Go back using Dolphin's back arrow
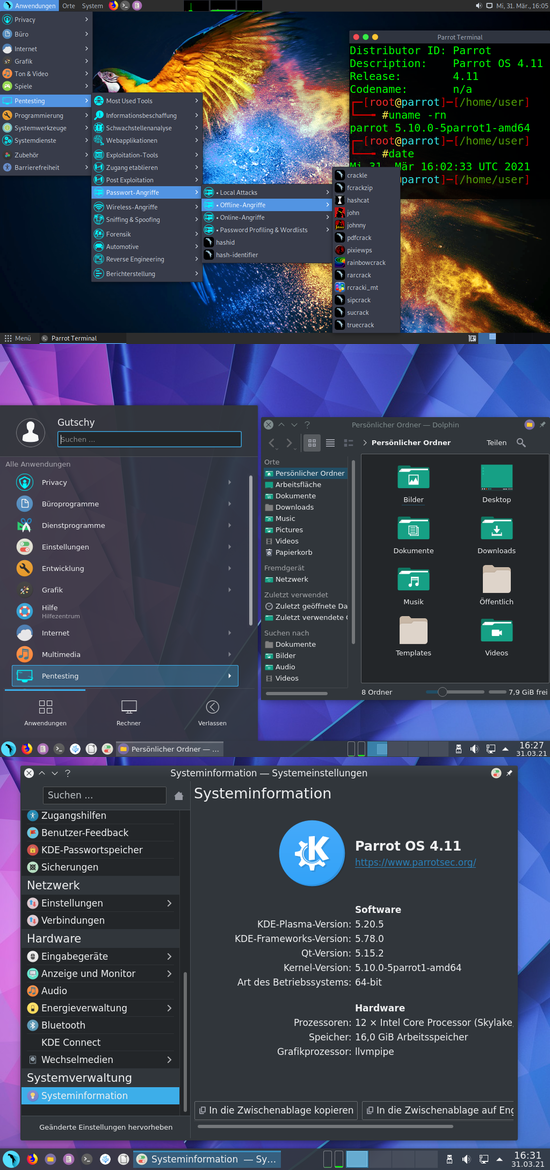 (x=272, y=443)
